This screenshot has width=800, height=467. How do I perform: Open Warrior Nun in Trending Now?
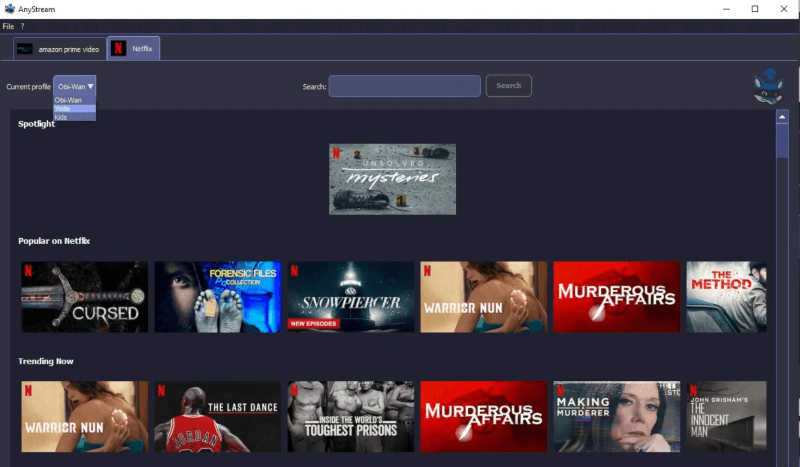click(x=85, y=416)
